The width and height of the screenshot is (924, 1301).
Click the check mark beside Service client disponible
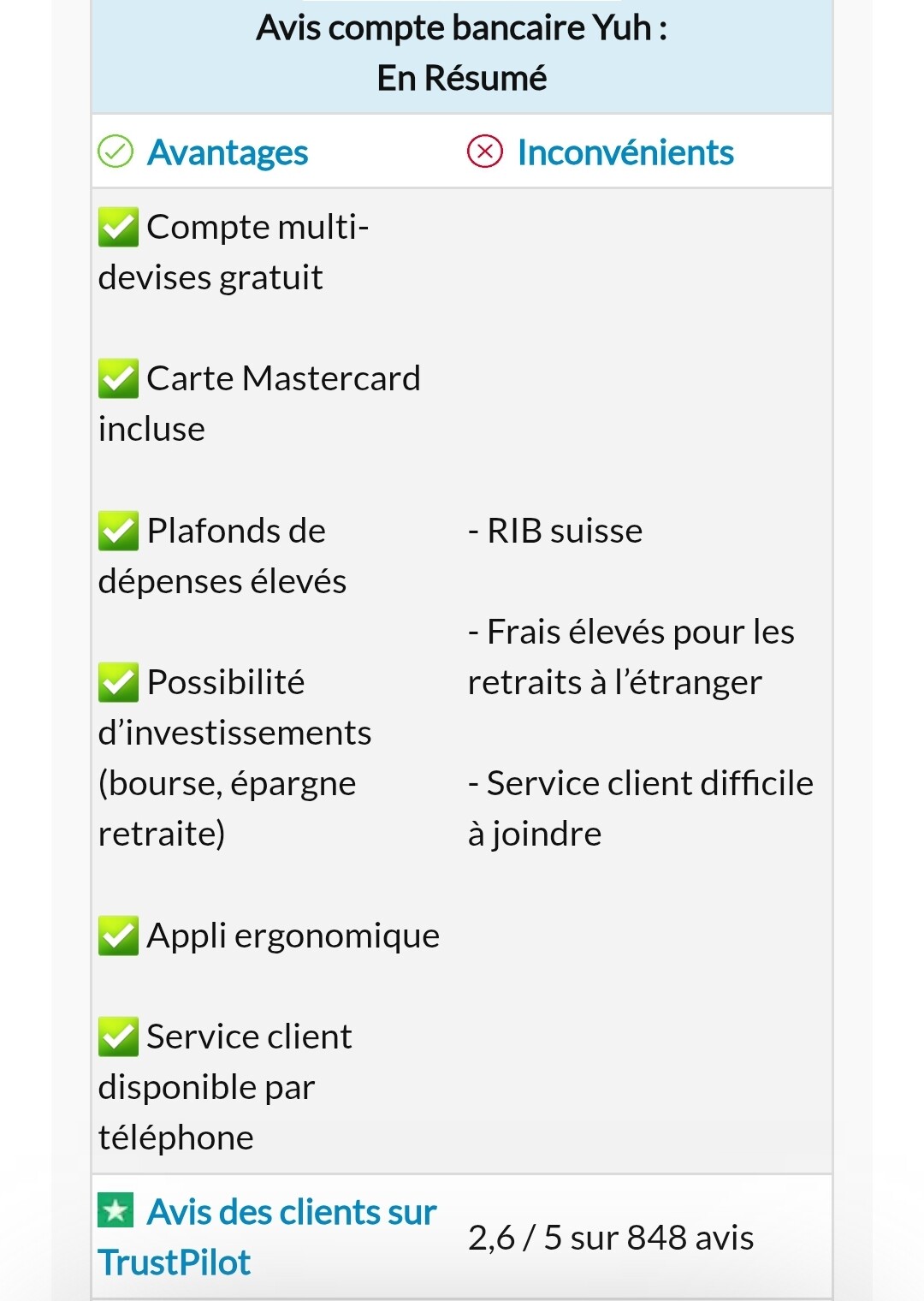click(118, 1037)
